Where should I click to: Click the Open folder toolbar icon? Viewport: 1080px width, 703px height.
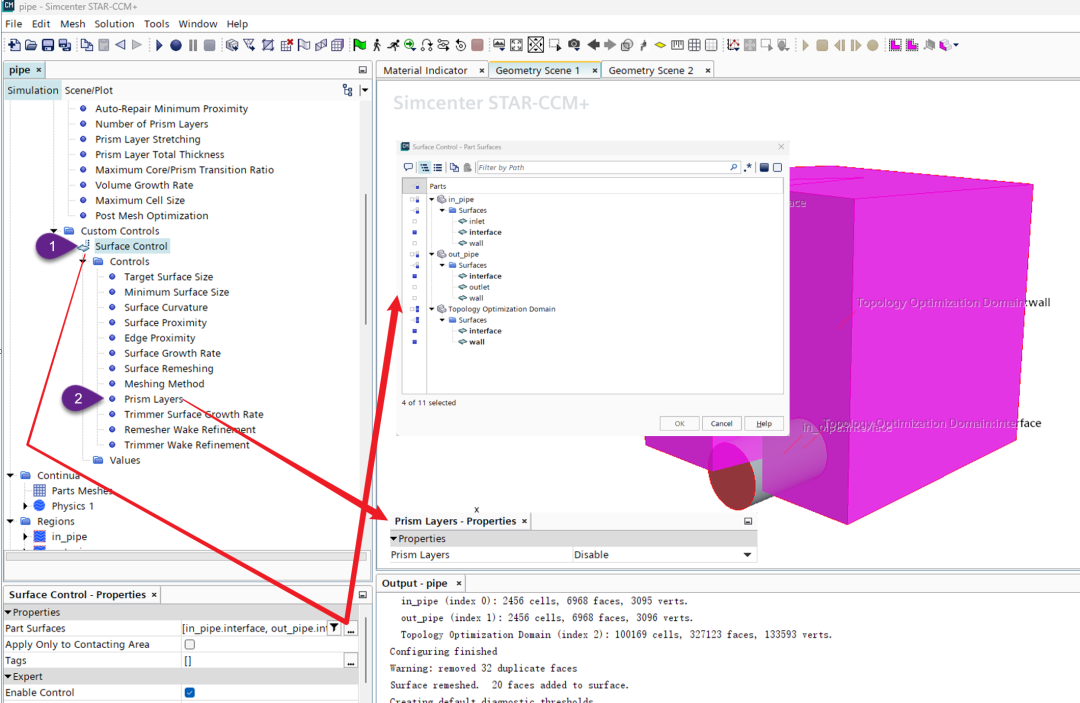click(x=31, y=45)
